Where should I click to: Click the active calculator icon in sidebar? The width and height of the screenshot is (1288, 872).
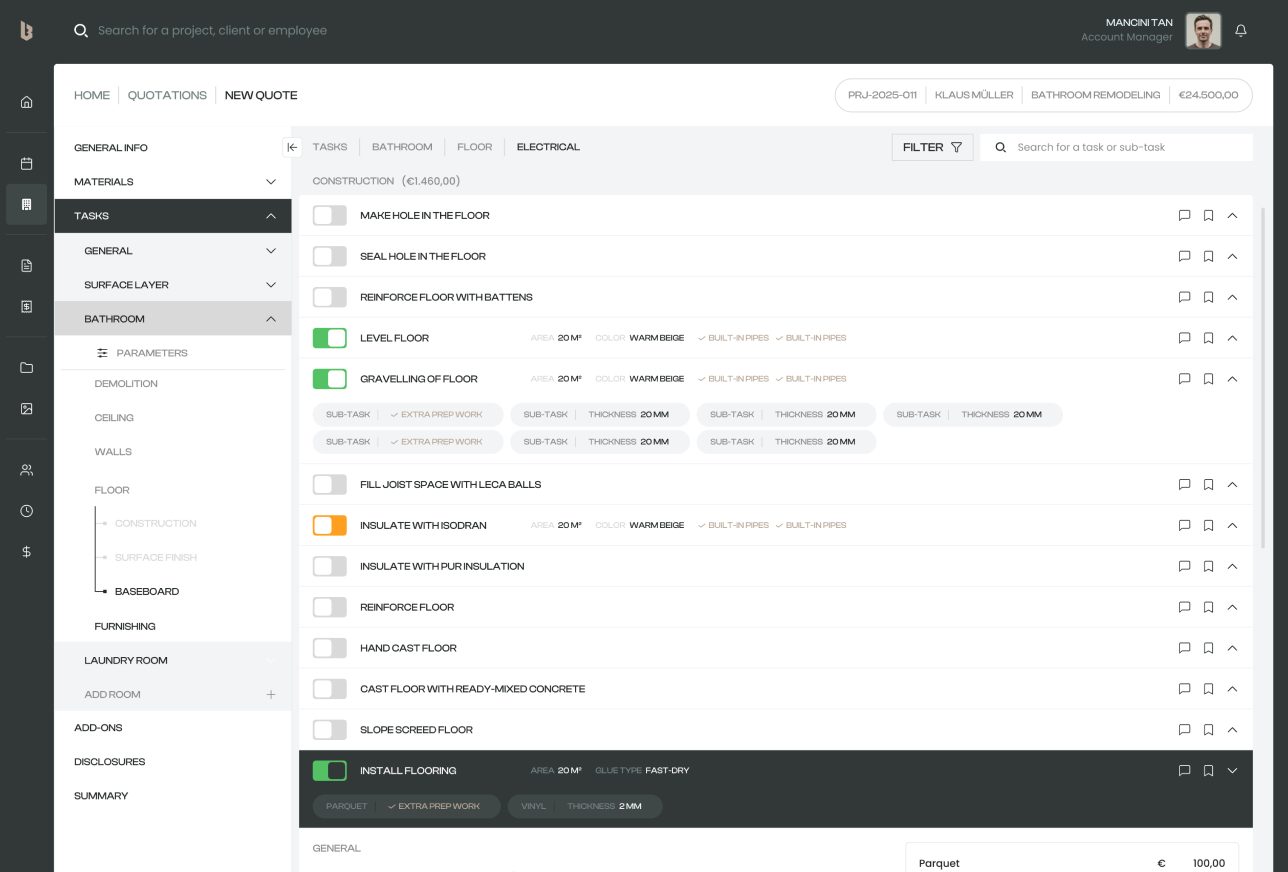pyautogui.click(x=27, y=204)
